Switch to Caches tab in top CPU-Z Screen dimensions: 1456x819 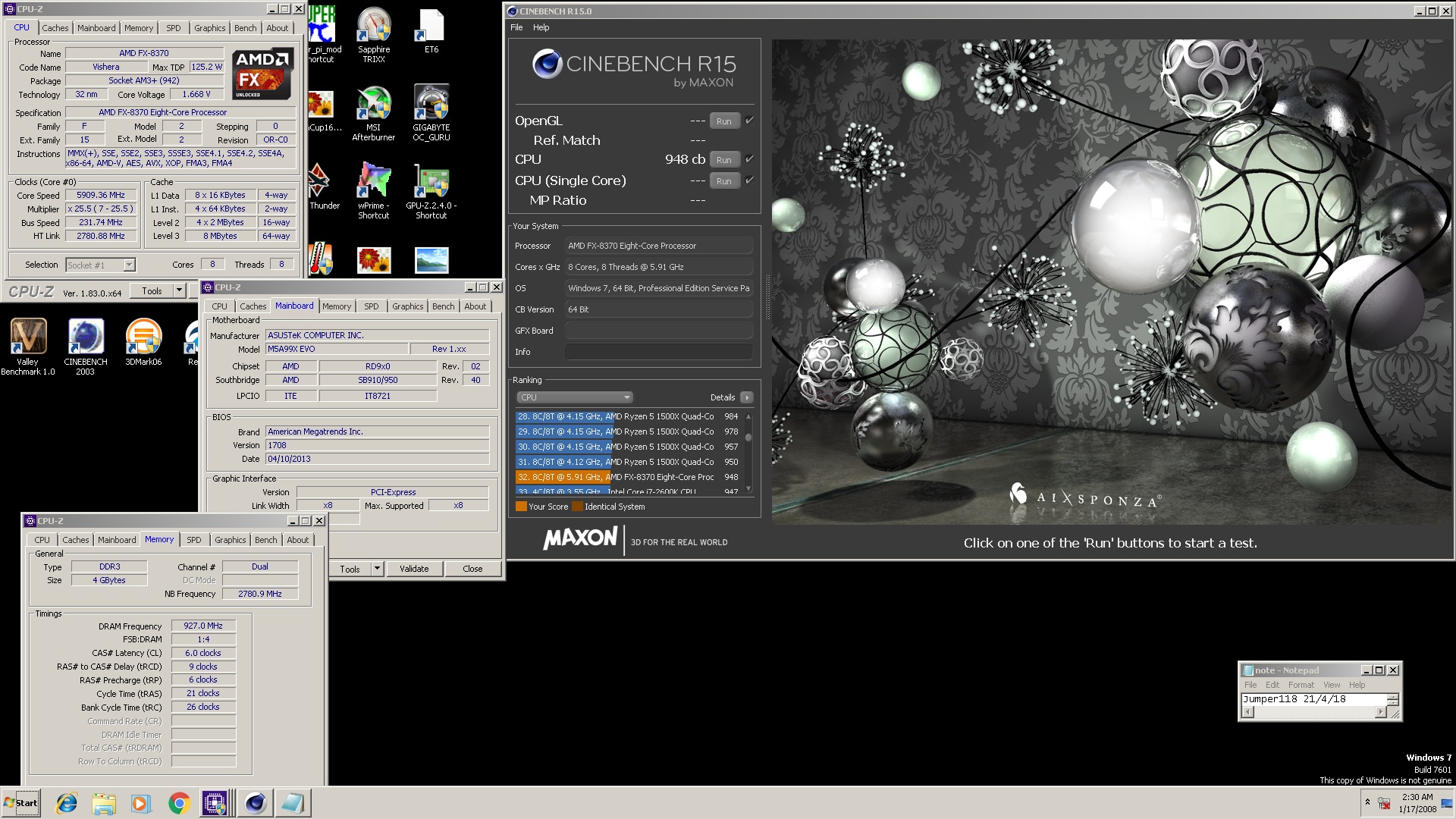coord(55,28)
